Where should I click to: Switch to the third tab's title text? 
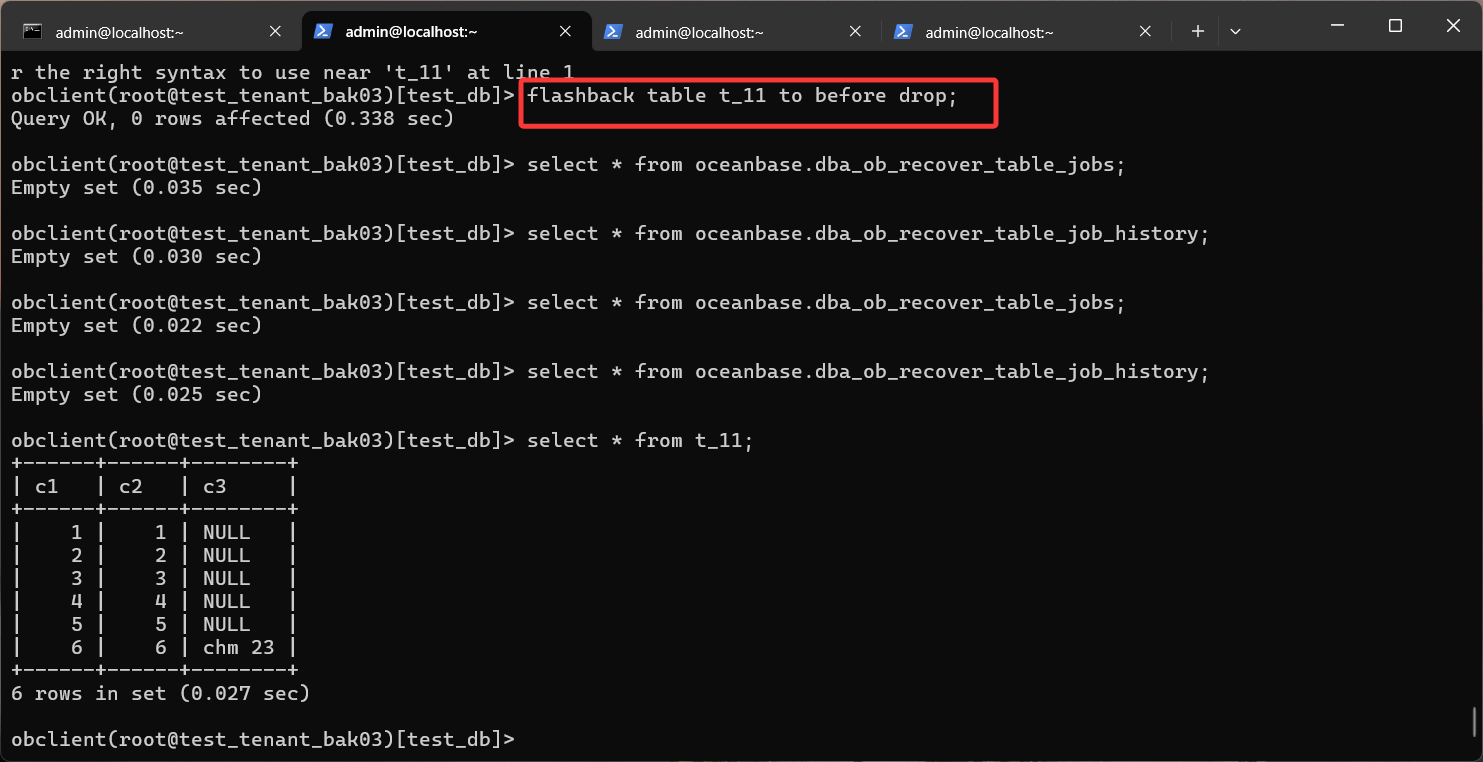699,32
